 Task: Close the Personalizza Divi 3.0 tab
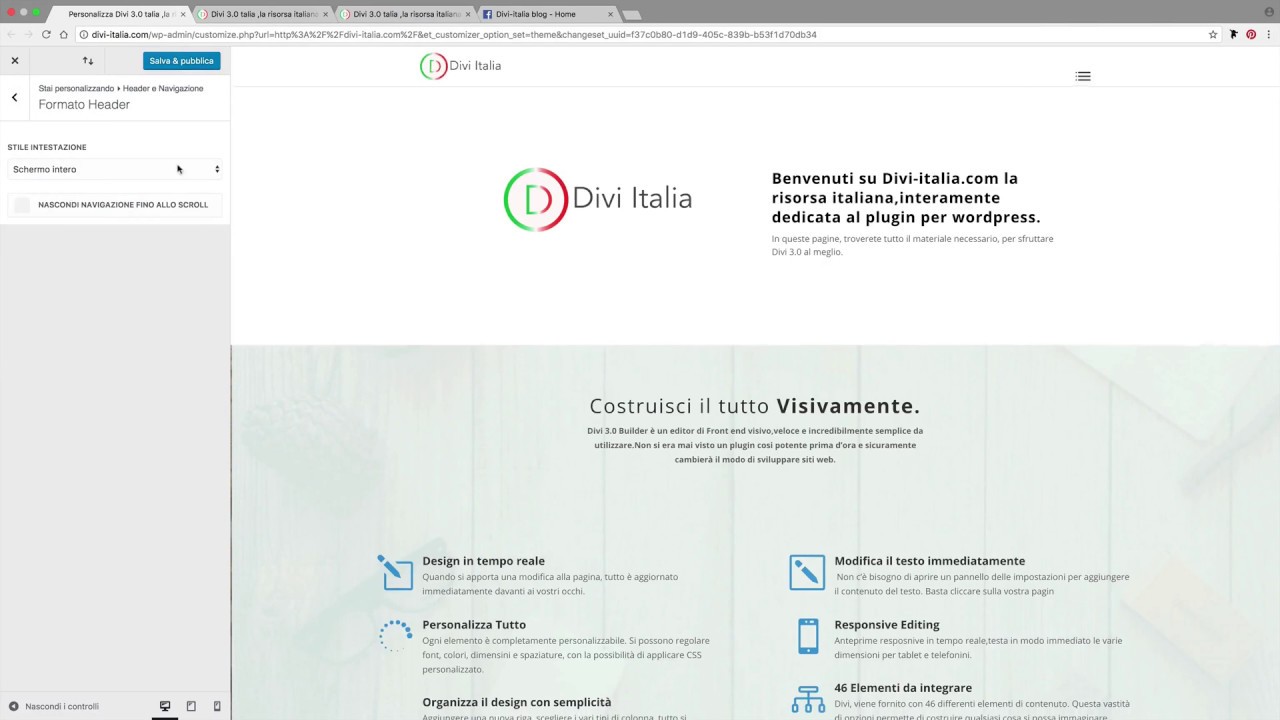coord(183,14)
